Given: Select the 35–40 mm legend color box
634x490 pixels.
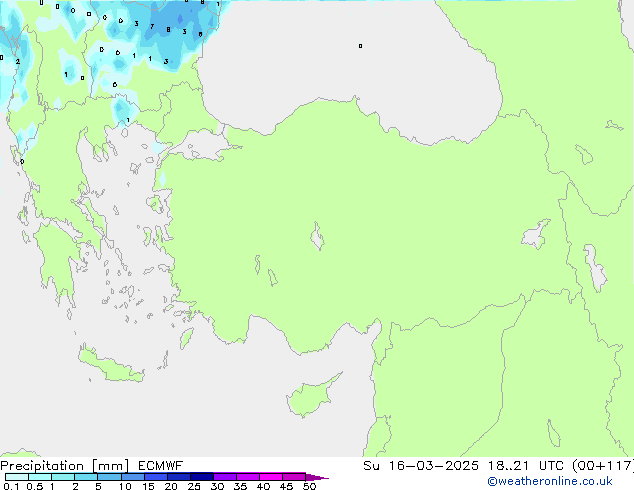Looking at the screenshot, I should click(247, 477).
